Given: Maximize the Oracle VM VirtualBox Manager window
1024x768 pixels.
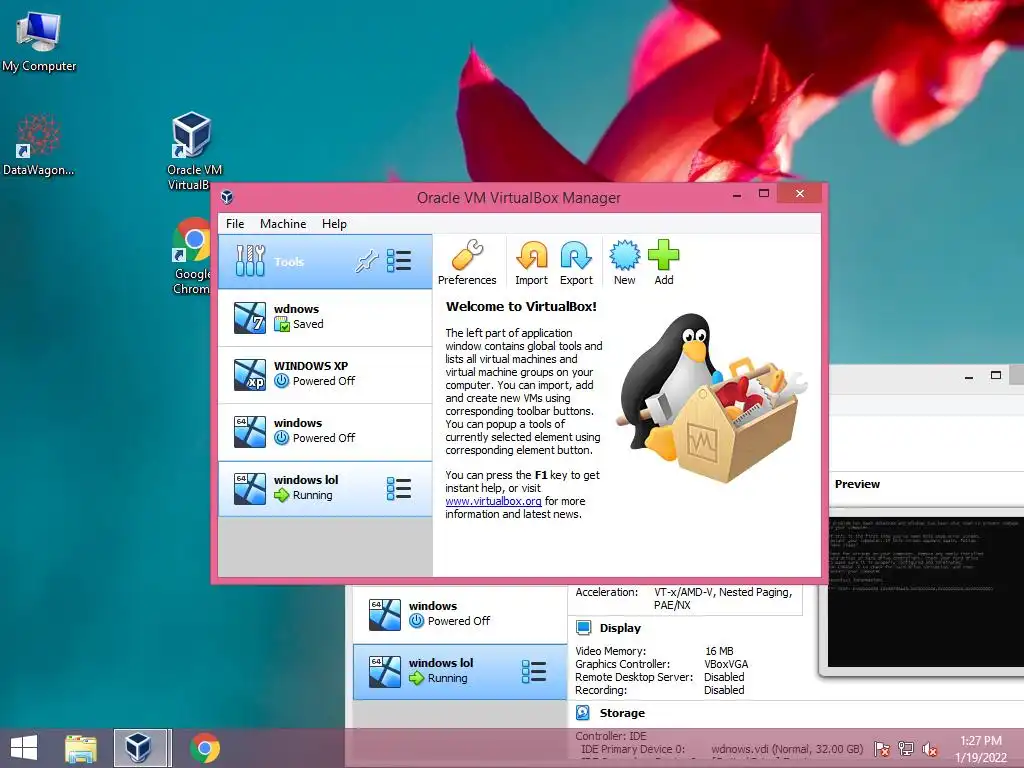Looking at the screenshot, I should [x=764, y=193].
